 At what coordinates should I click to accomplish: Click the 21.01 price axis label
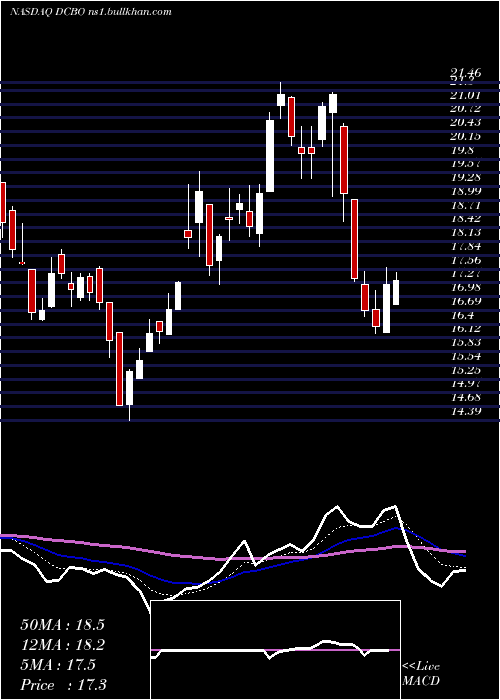(x=466, y=95)
